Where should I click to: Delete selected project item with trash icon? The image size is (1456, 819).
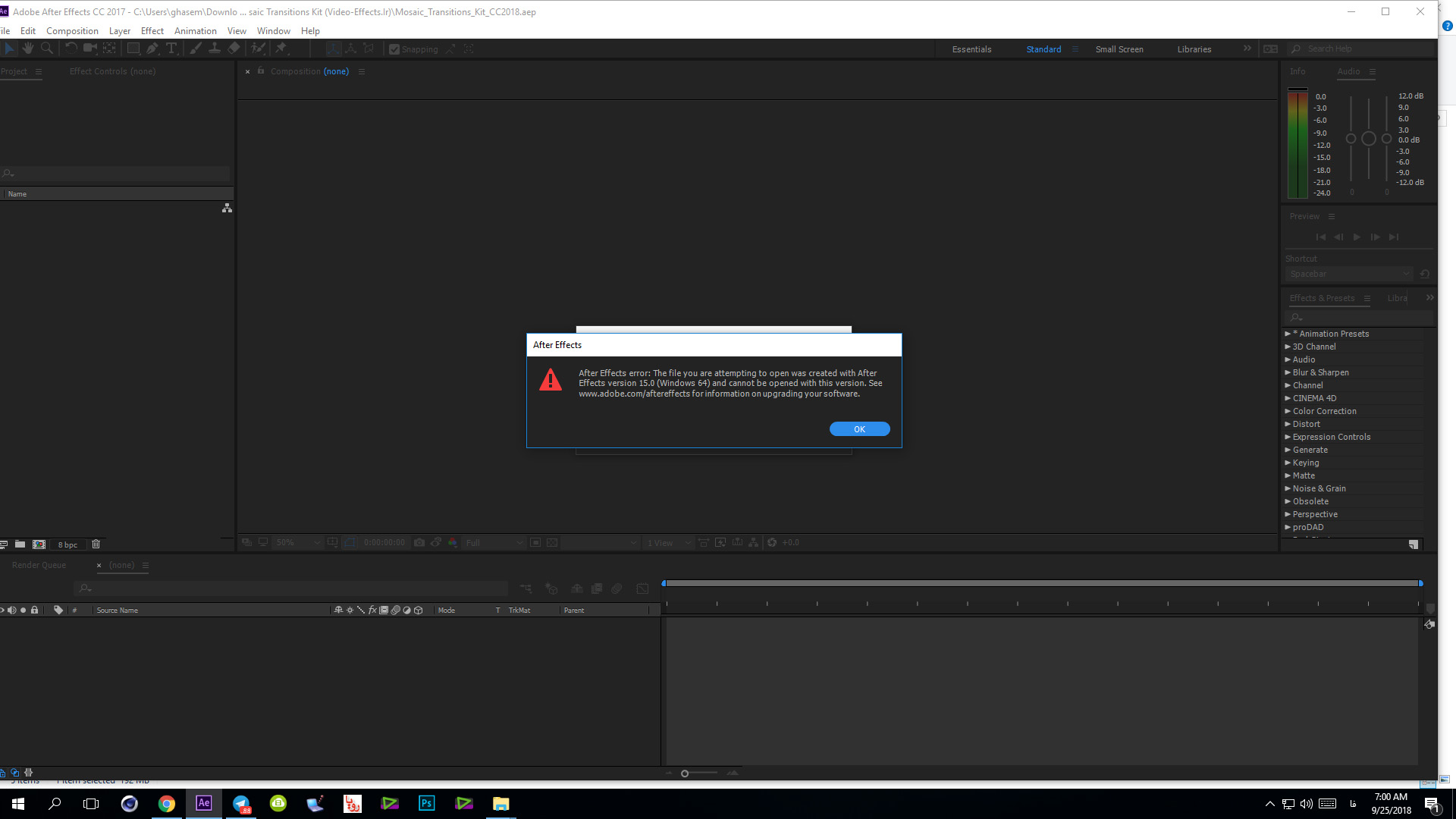[96, 544]
